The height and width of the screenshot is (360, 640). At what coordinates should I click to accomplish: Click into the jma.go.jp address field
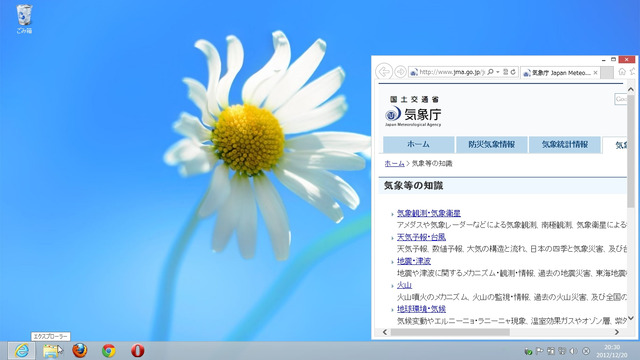pyautogui.click(x=451, y=72)
